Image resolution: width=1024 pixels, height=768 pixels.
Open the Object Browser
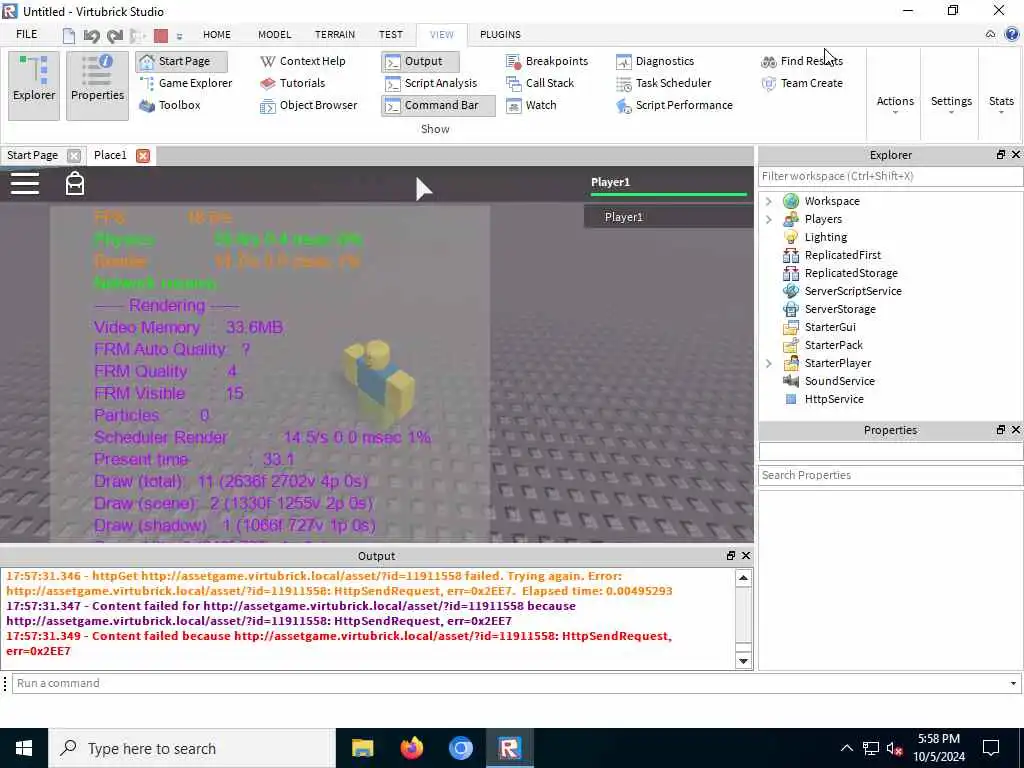point(308,105)
